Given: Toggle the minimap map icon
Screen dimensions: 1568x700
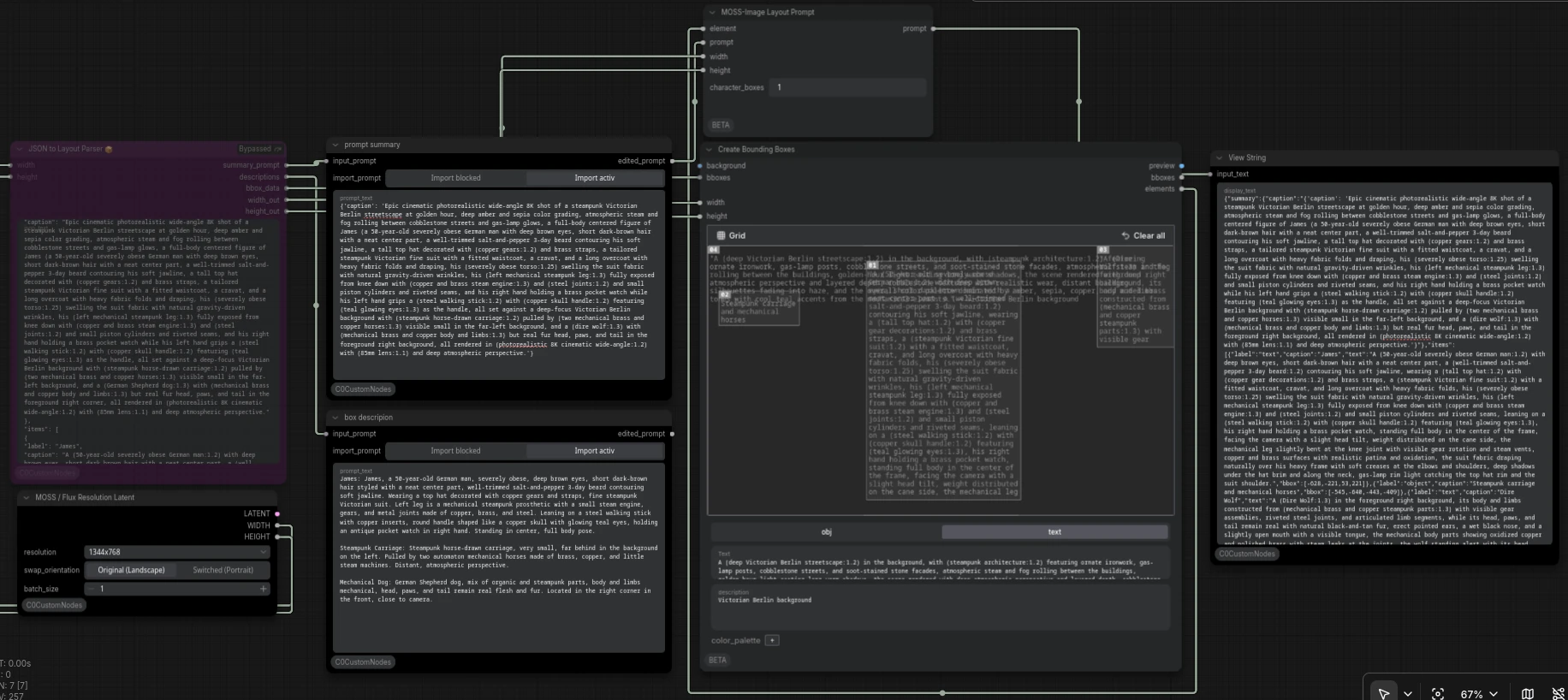Looking at the screenshot, I should point(1528,694).
